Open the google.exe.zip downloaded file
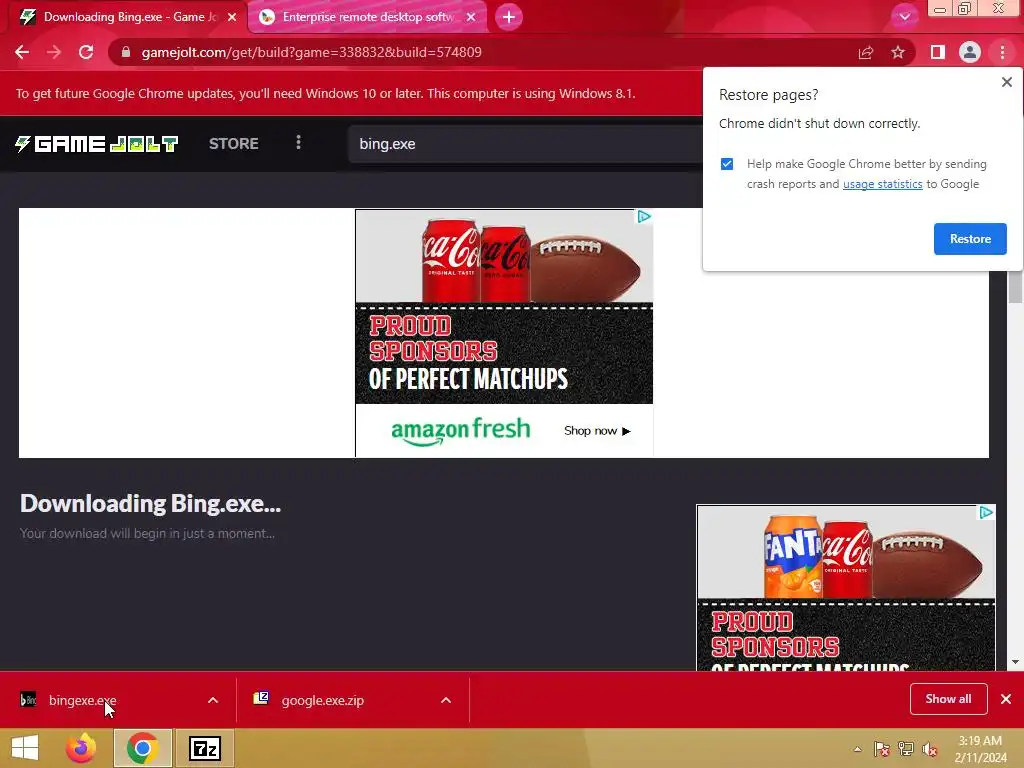Screen dimensions: 1024x768 coord(323,700)
